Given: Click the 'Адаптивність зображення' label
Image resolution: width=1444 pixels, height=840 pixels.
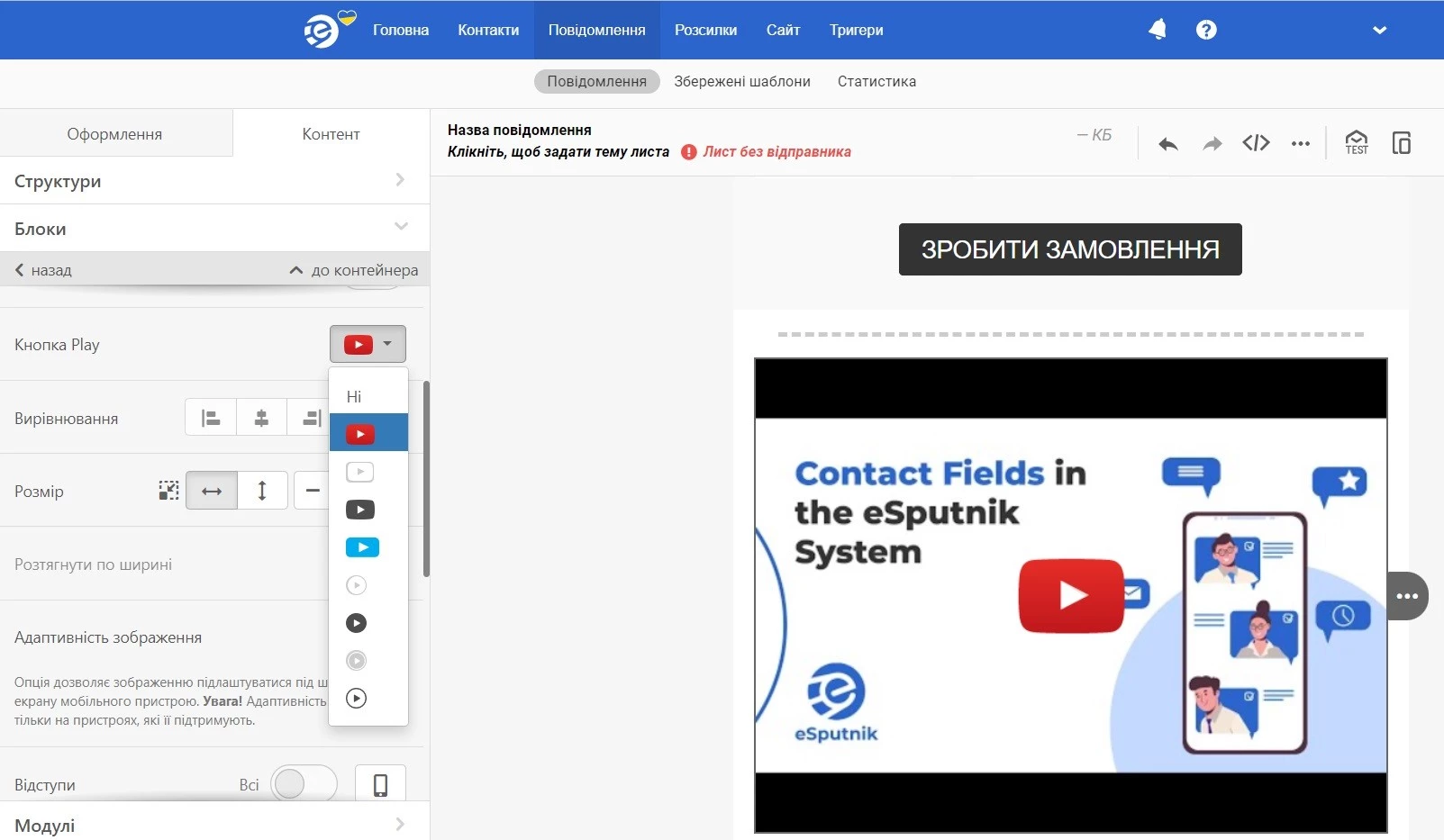Looking at the screenshot, I should 108,637.
